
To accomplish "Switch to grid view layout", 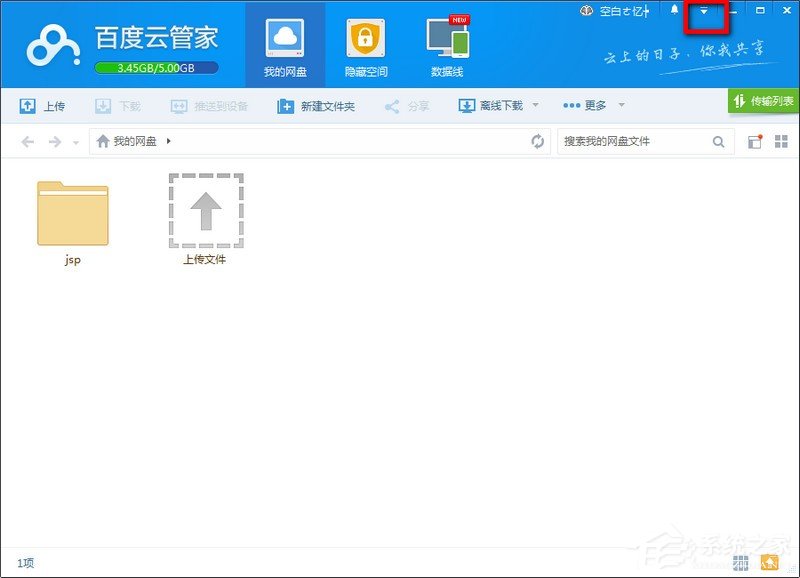I will pyautogui.click(x=782, y=142).
